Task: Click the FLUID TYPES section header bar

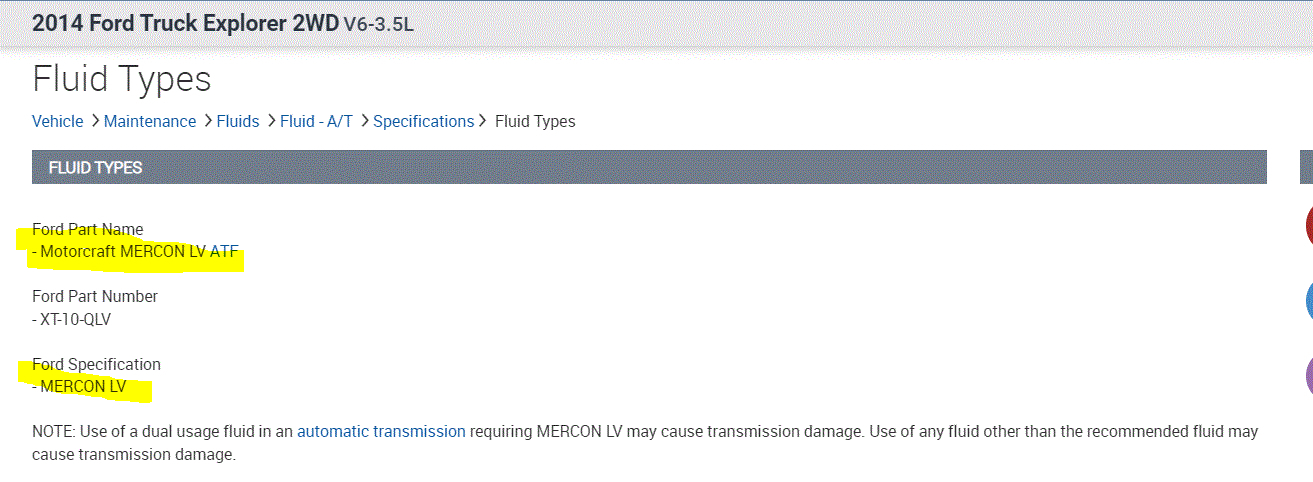Action: [x=649, y=167]
